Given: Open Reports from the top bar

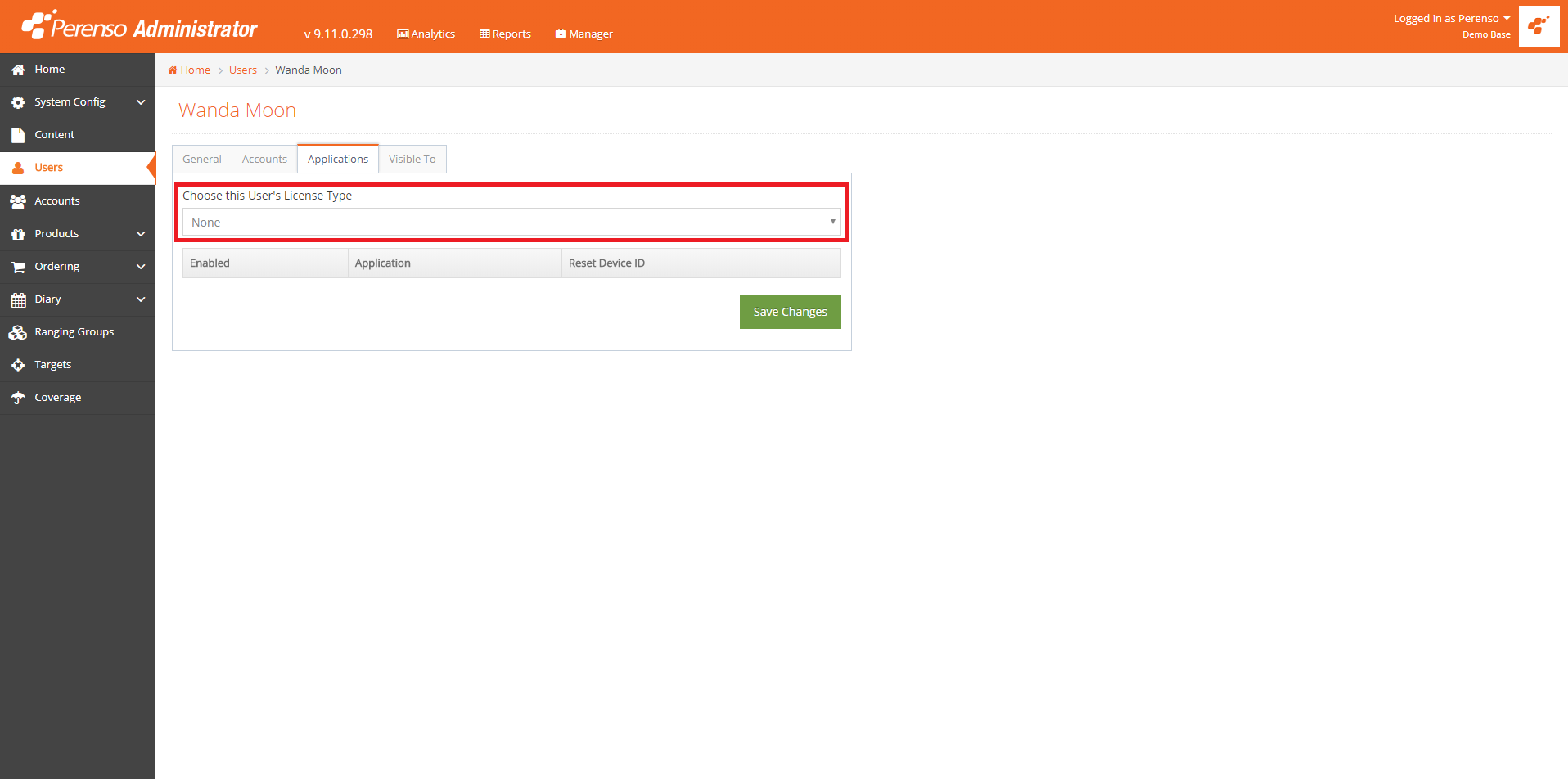Looking at the screenshot, I should (x=505, y=34).
